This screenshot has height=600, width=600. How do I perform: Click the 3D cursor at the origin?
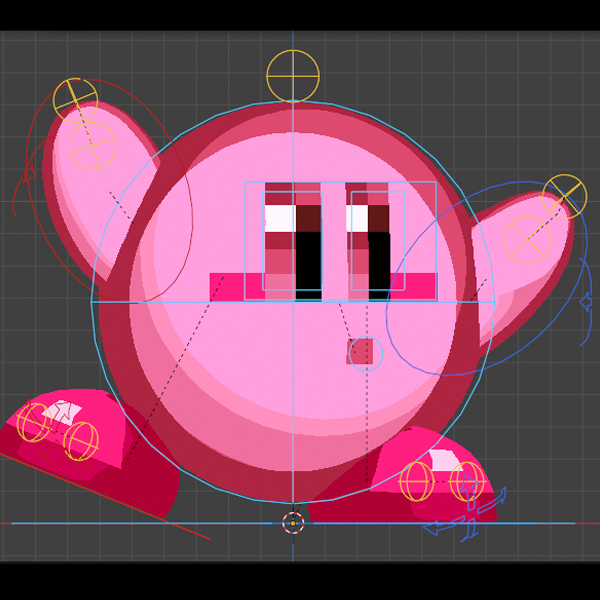(x=293, y=523)
